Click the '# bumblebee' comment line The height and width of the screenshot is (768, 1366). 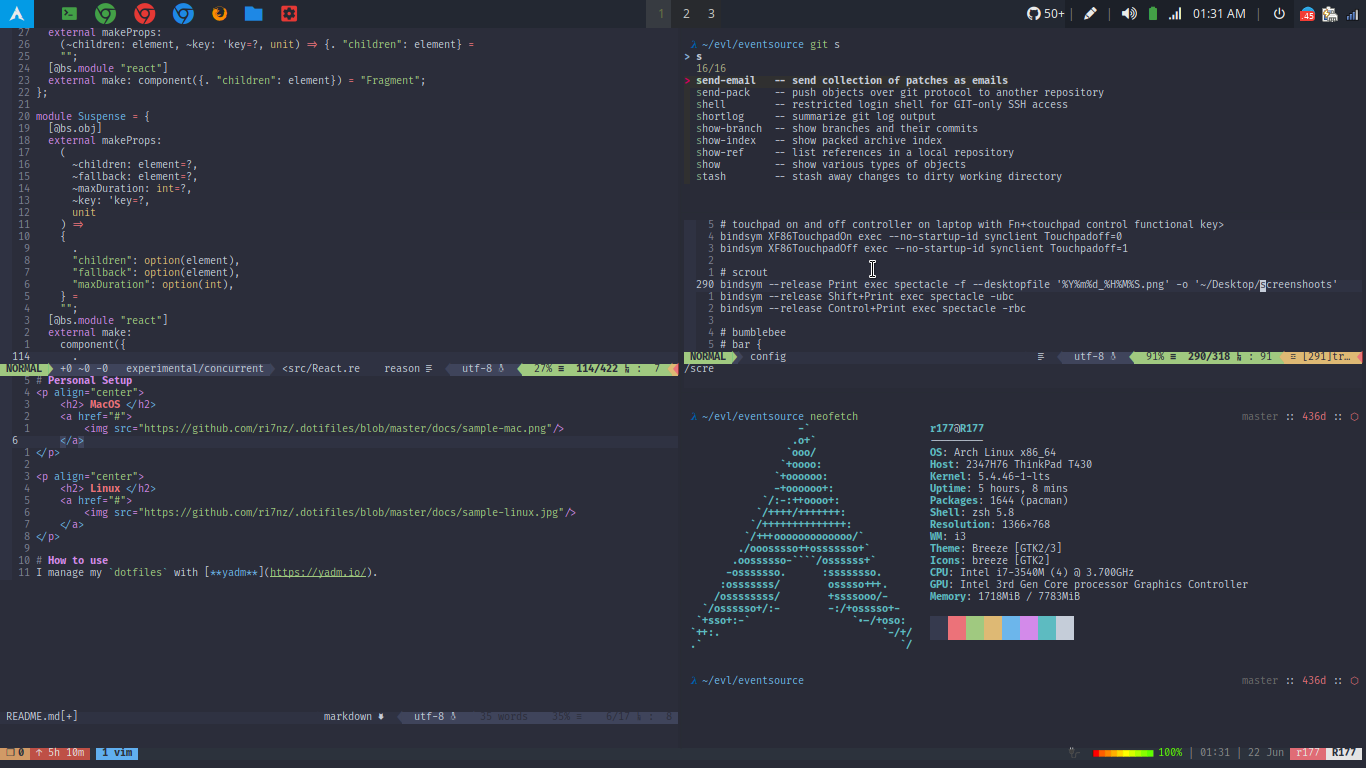pyautogui.click(x=753, y=332)
